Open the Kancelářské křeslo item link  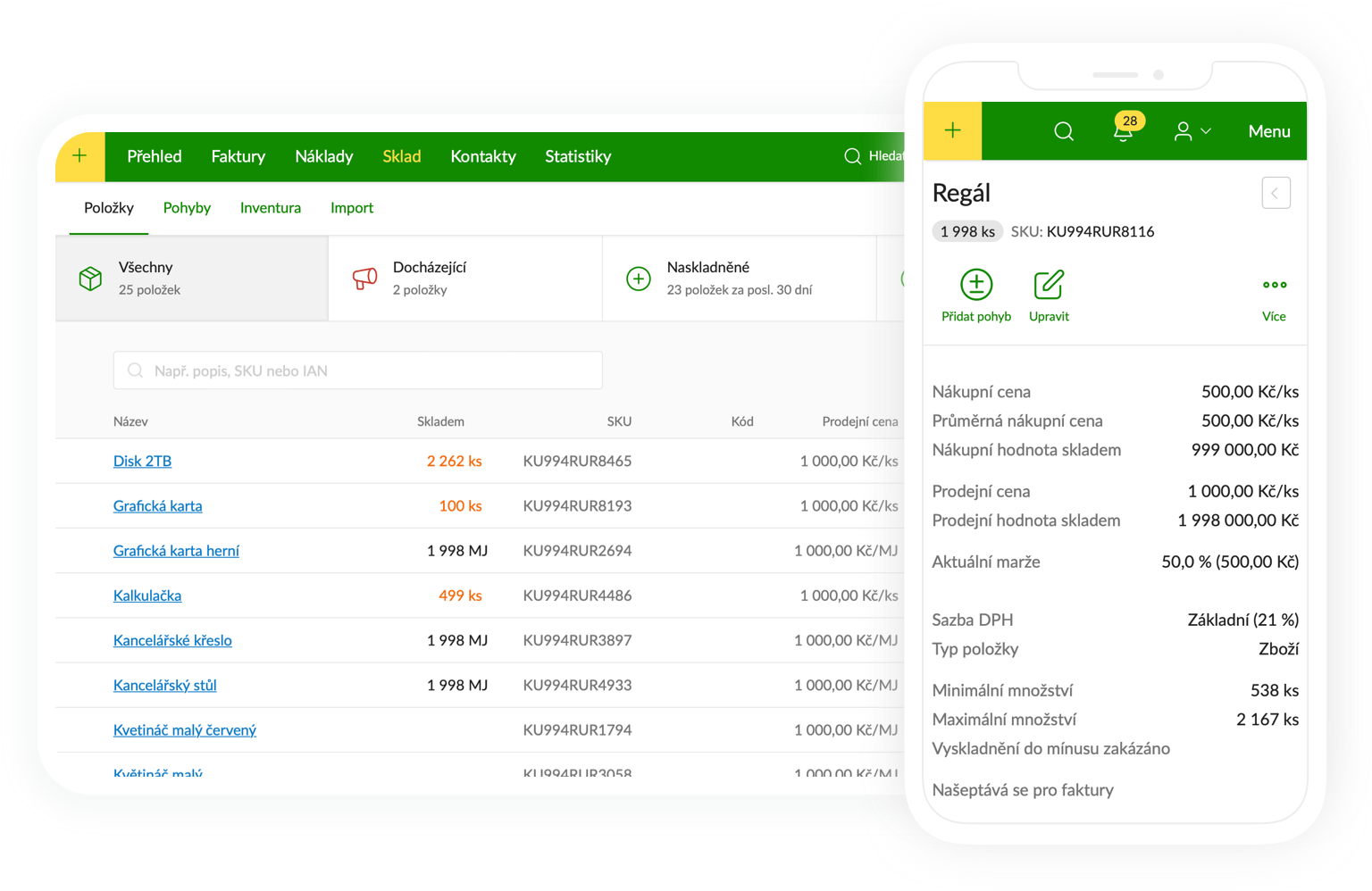click(x=172, y=640)
